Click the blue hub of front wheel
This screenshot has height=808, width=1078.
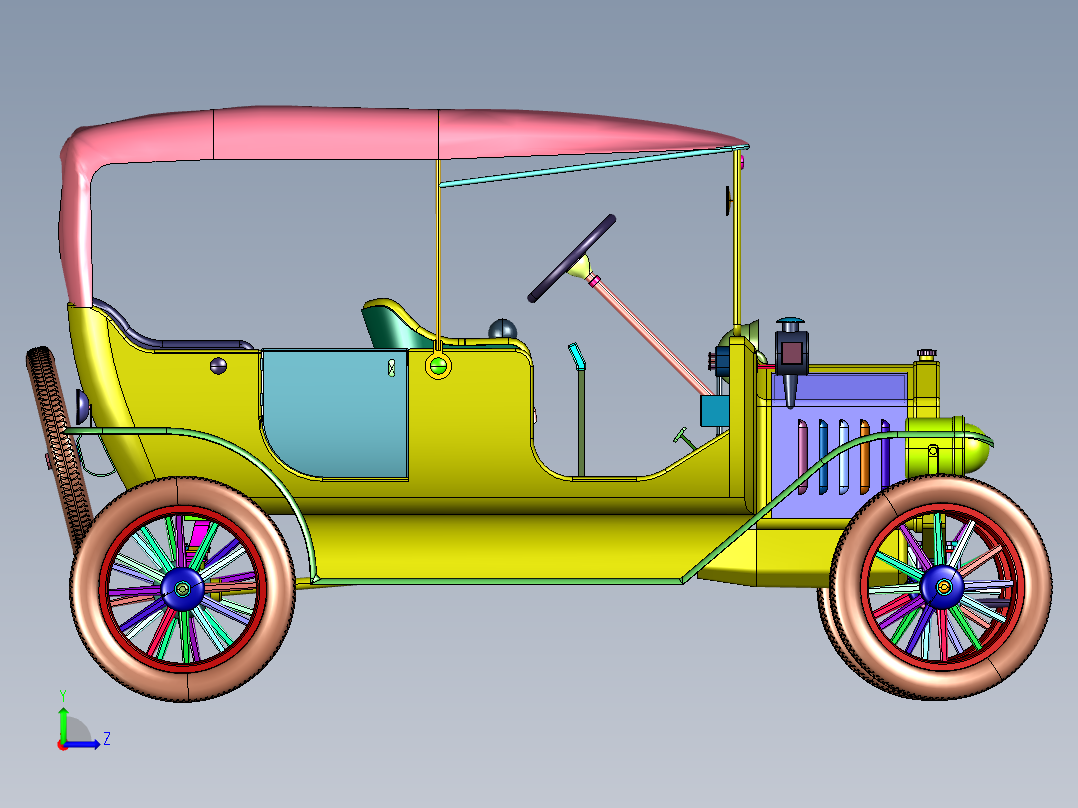pyautogui.click(x=942, y=587)
